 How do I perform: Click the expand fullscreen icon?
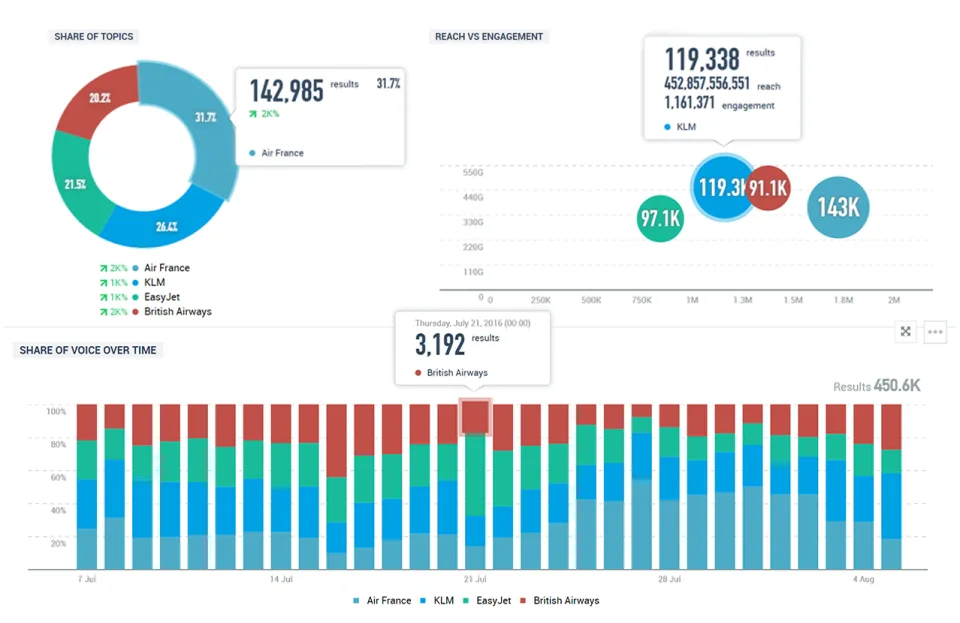(906, 332)
